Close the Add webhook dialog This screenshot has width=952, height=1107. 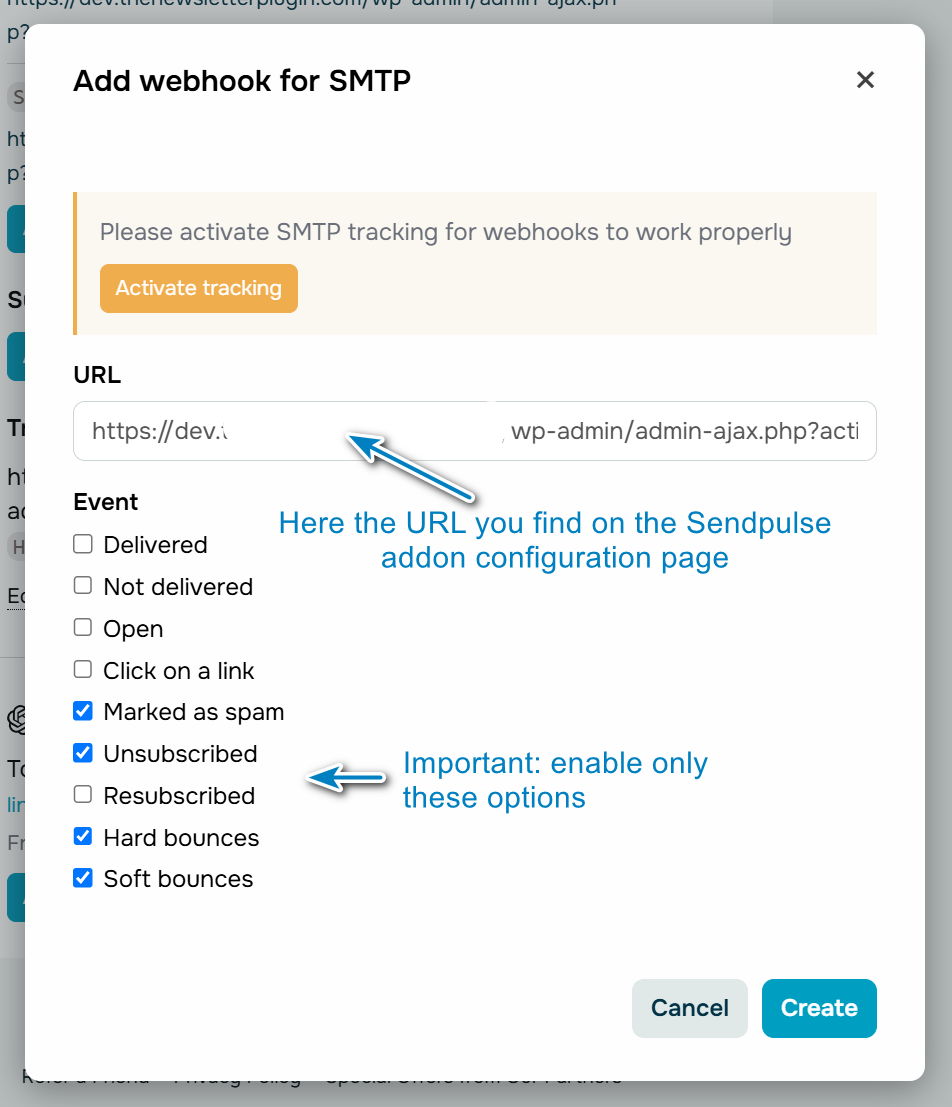click(x=865, y=80)
